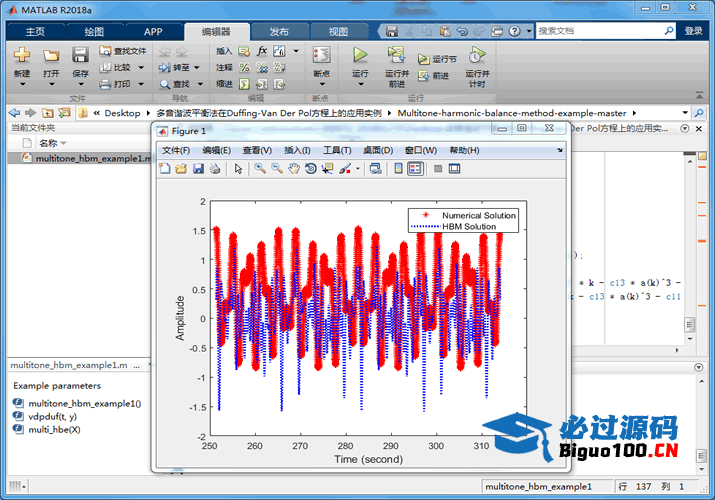This screenshot has width=715, height=500.
Task: Click the green Run (运行) arrow icon
Action: point(360,55)
